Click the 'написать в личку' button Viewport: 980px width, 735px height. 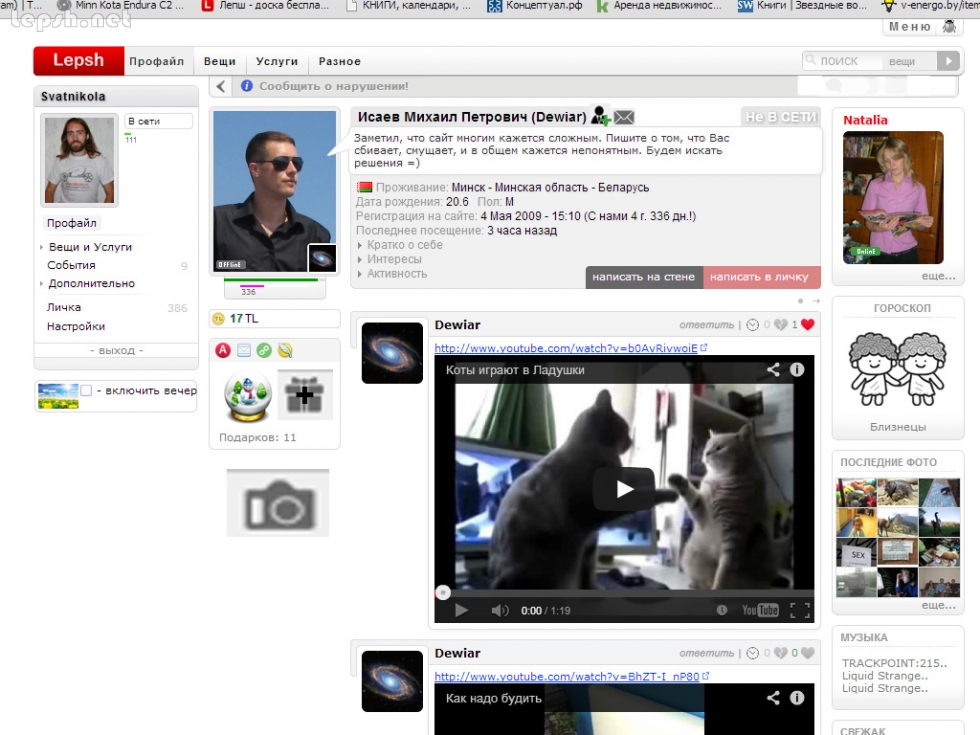761,277
